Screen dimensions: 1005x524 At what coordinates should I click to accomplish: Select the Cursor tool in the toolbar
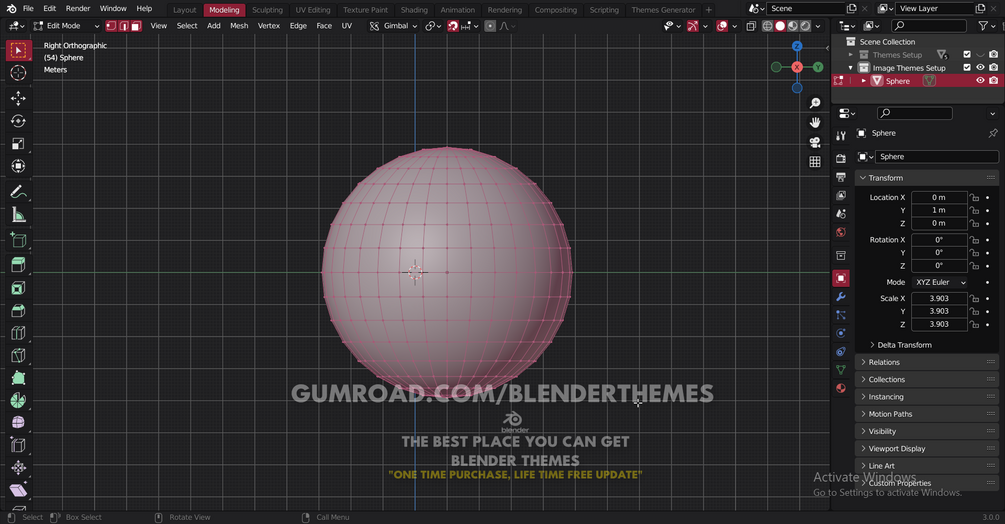(x=18, y=72)
